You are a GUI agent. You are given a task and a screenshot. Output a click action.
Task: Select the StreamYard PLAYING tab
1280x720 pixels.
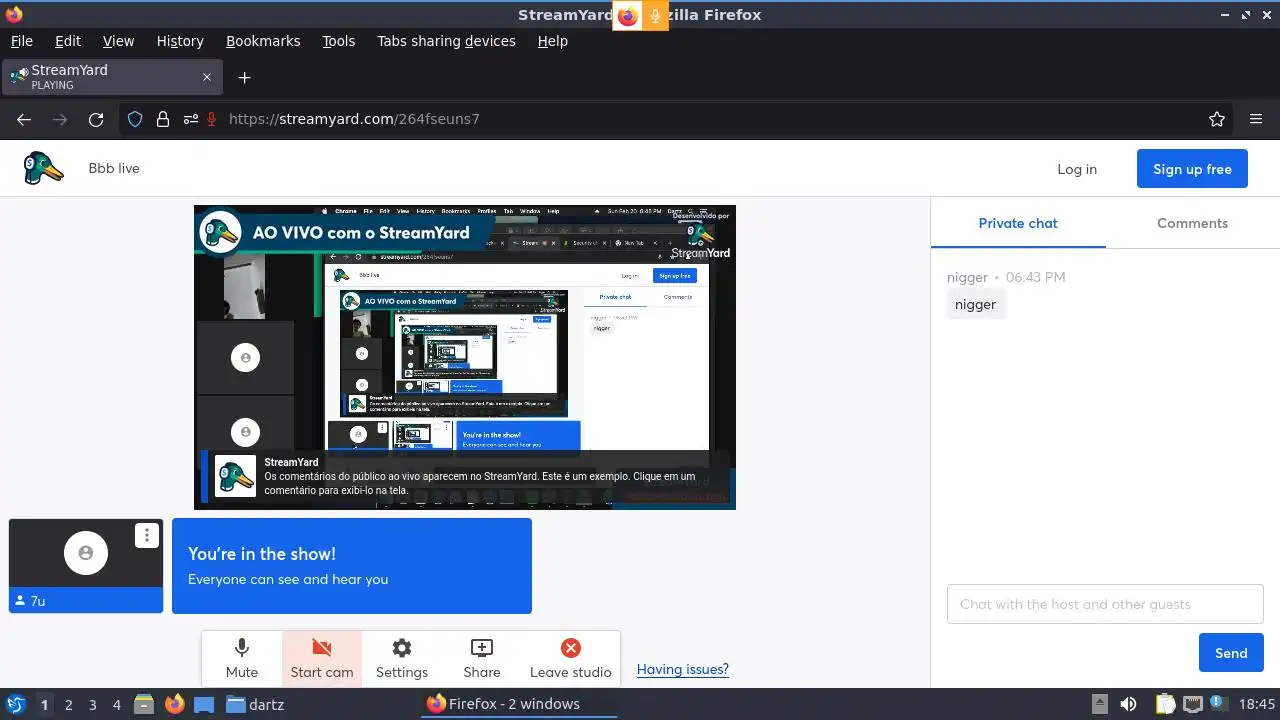[111, 77]
